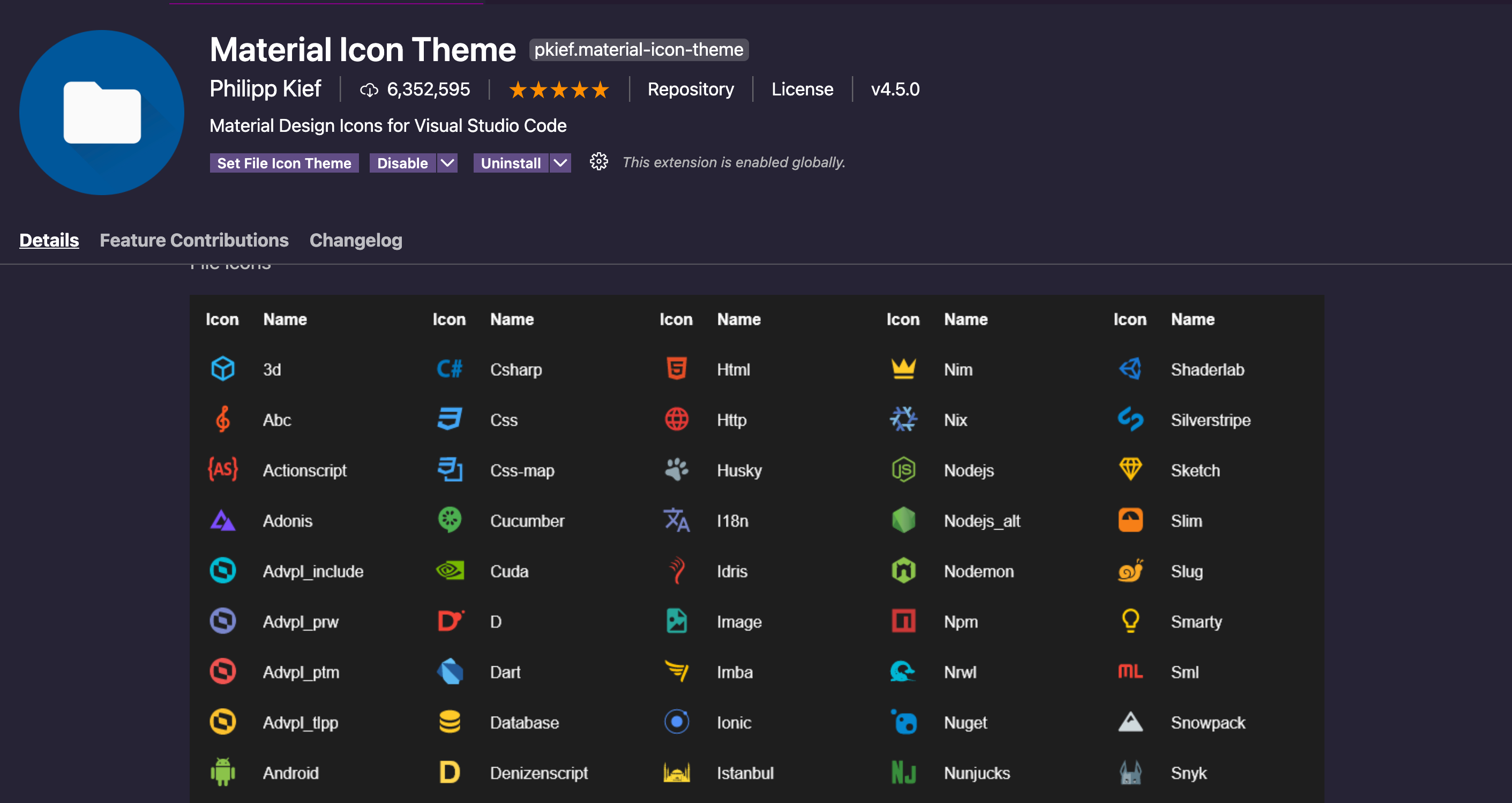Click the five-star rating
The width and height of the screenshot is (1512, 803).
[x=559, y=90]
